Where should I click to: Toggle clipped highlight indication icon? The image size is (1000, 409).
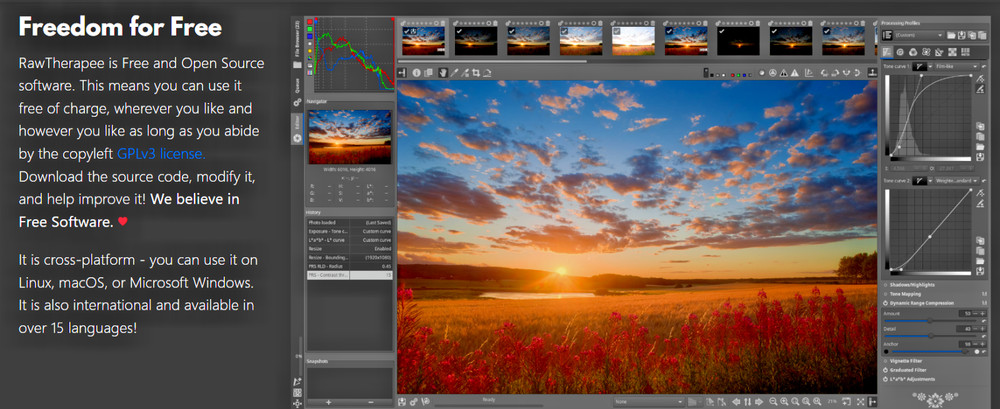(x=795, y=73)
